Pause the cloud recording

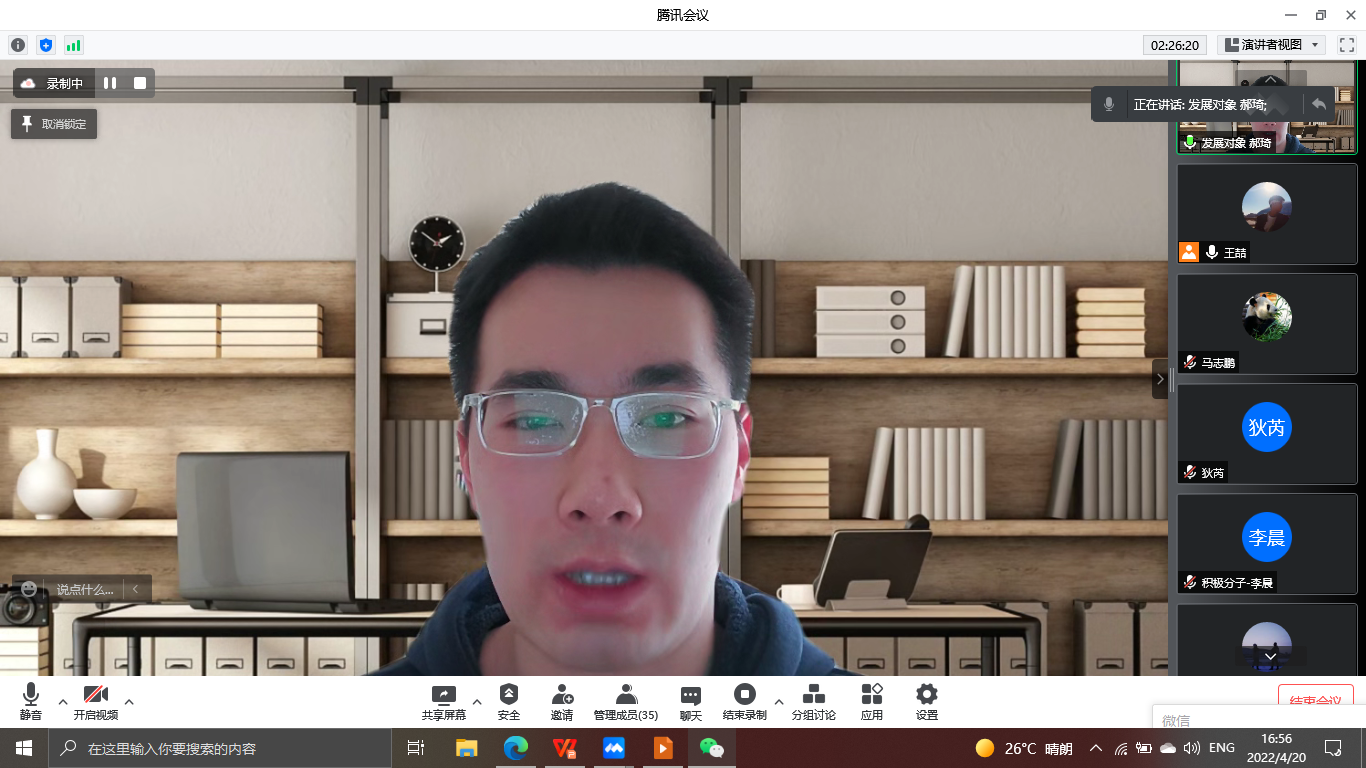click(x=110, y=84)
